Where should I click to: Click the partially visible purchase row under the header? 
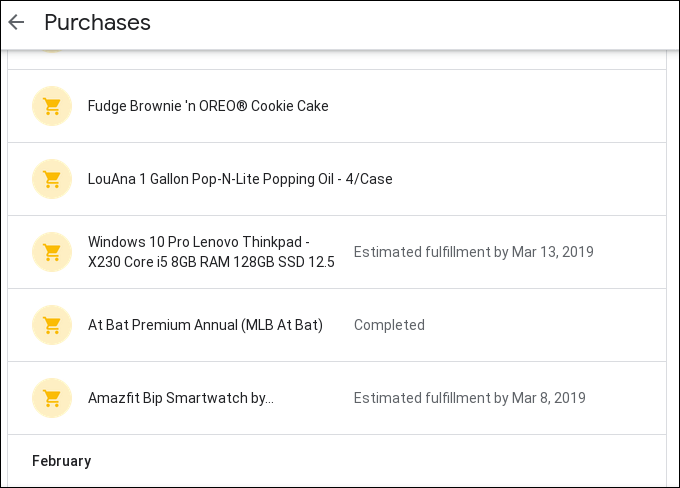[x=337, y=59]
